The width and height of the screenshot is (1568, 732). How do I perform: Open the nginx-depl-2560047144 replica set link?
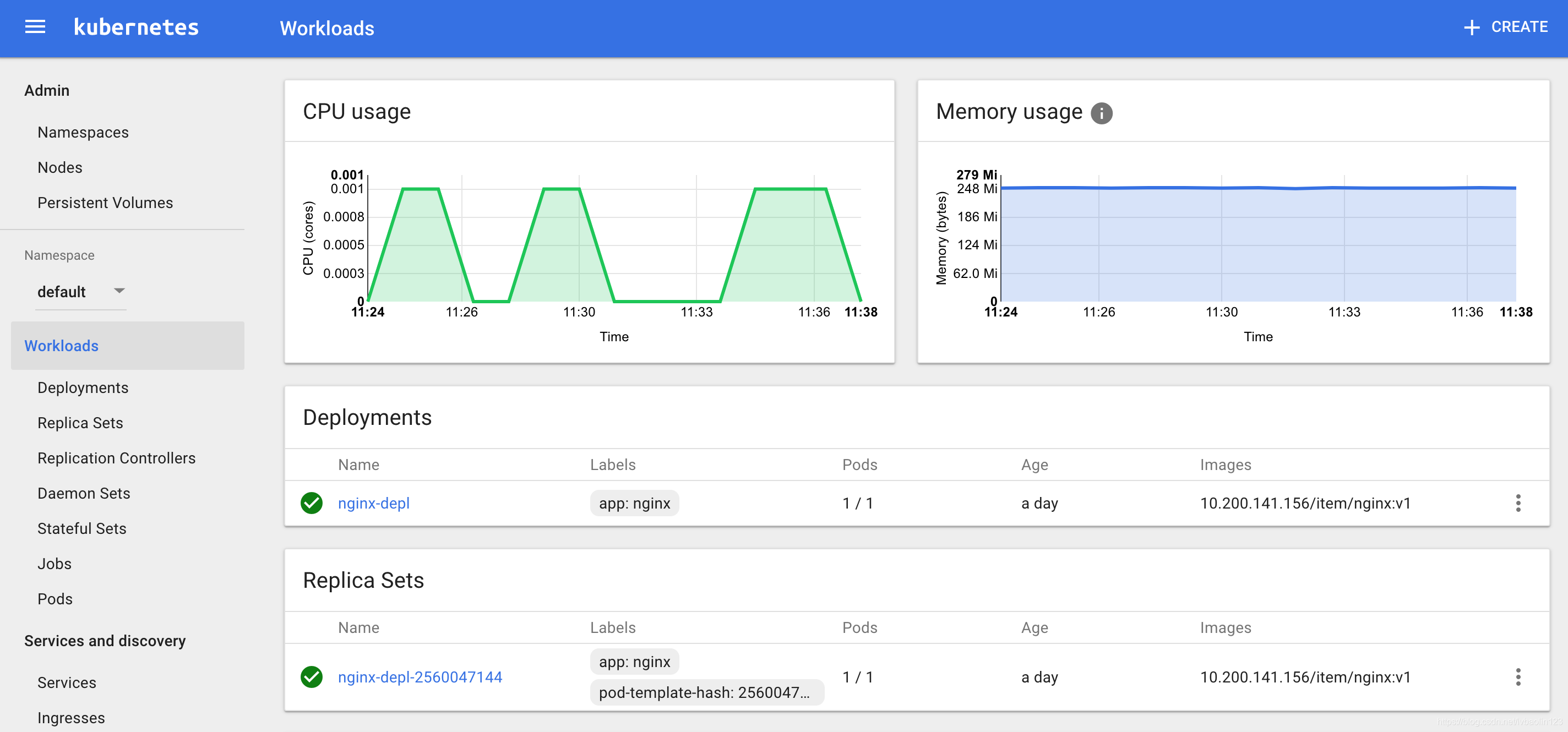(420, 676)
